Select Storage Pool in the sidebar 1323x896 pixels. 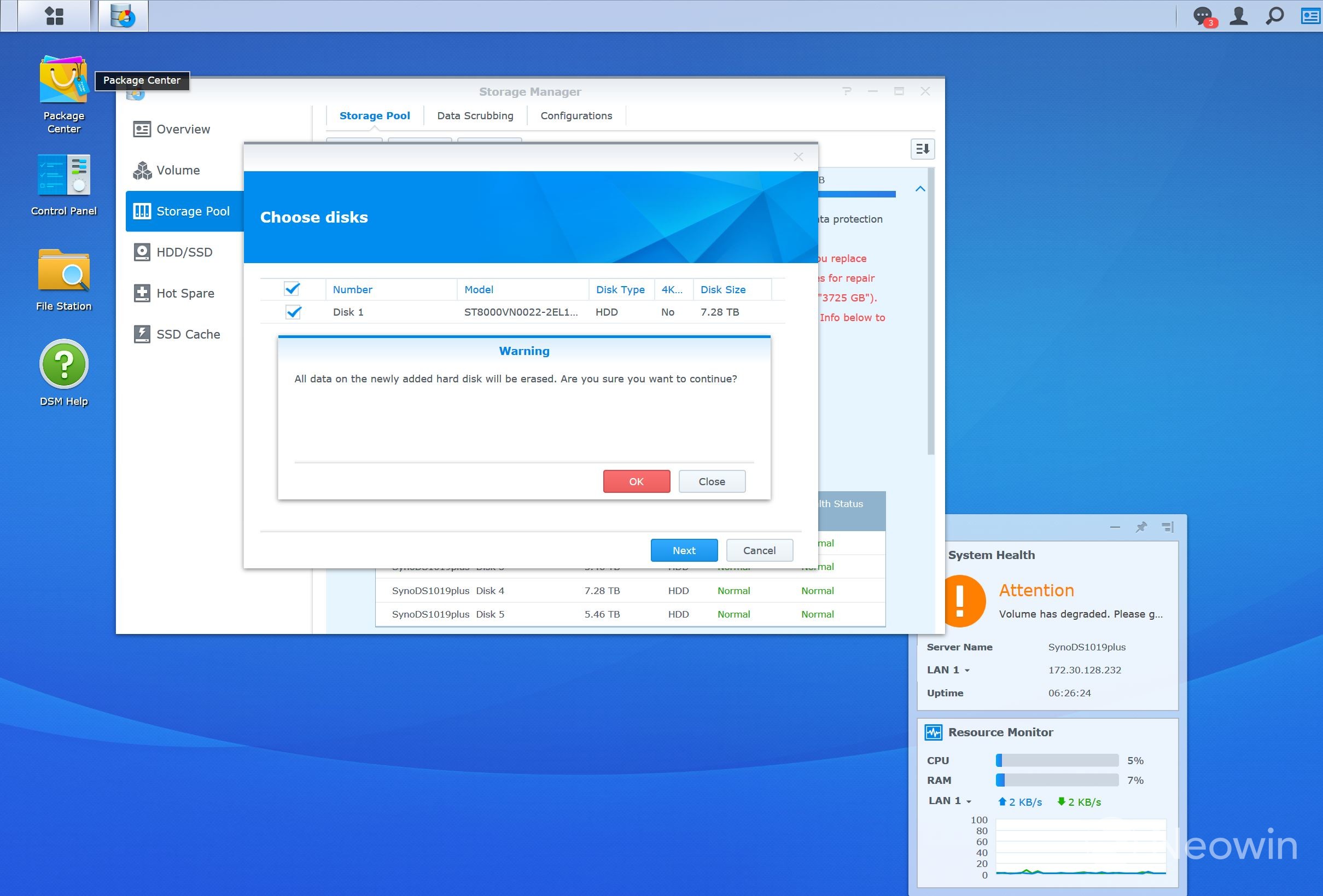click(184, 211)
